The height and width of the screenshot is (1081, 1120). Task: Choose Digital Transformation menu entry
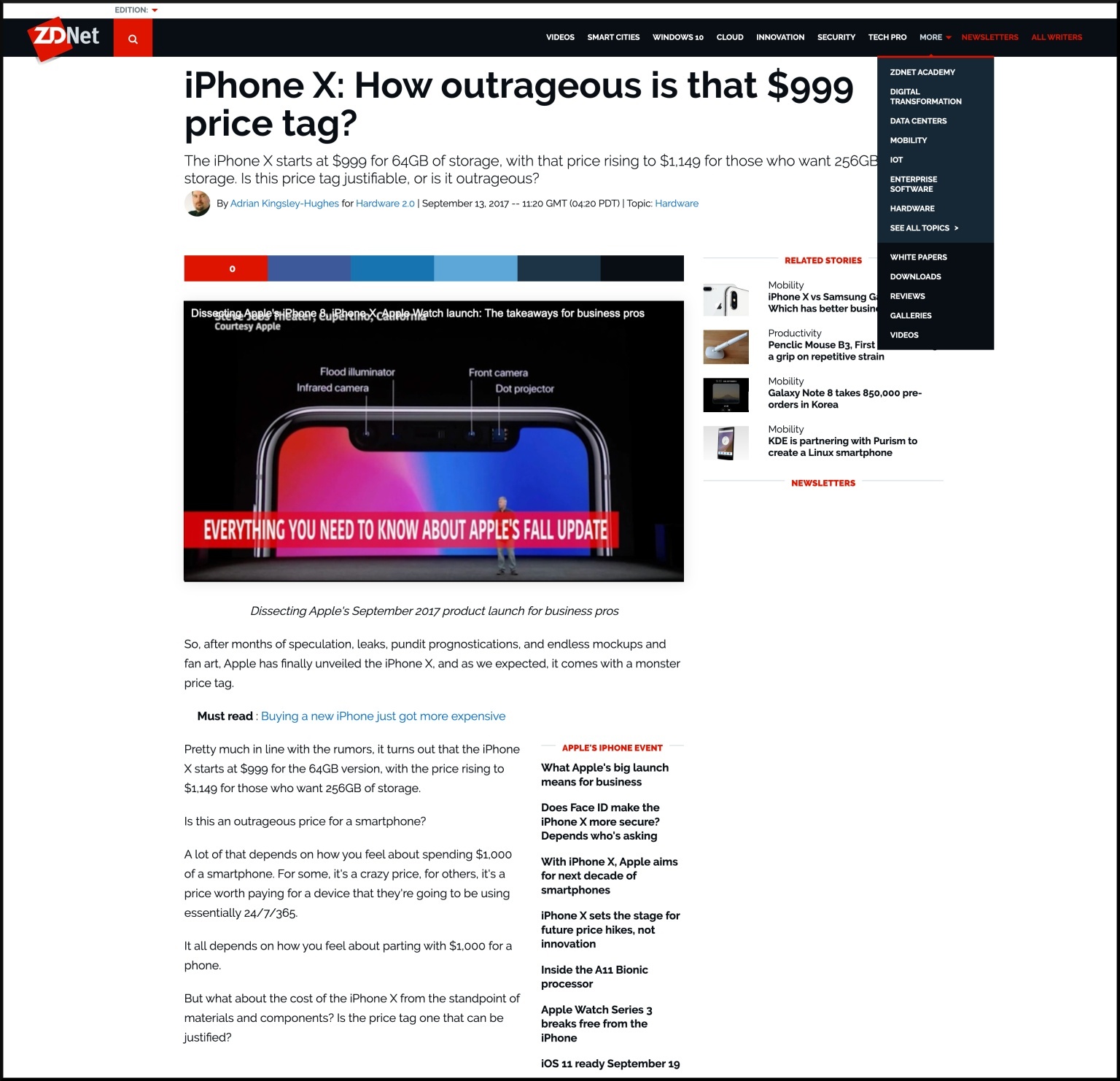coord(925,96)
